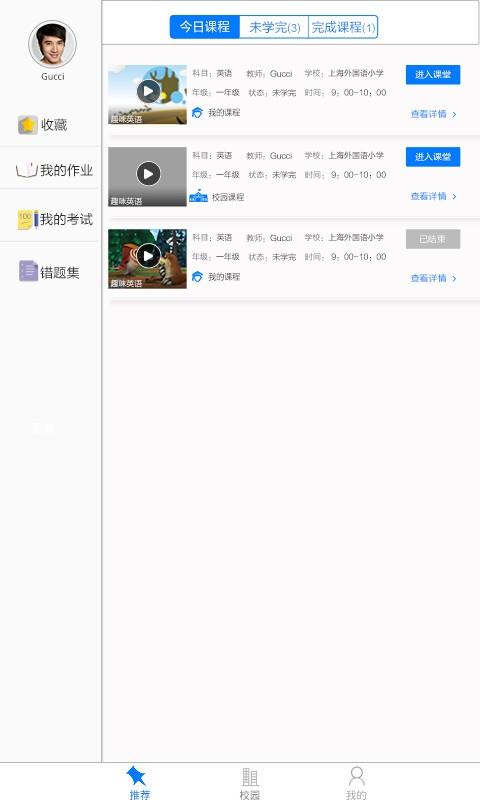This screenshot has height=800, width=480.
Task: Play the third course cartoon video thumbnail
Action: tap(147, 259)
